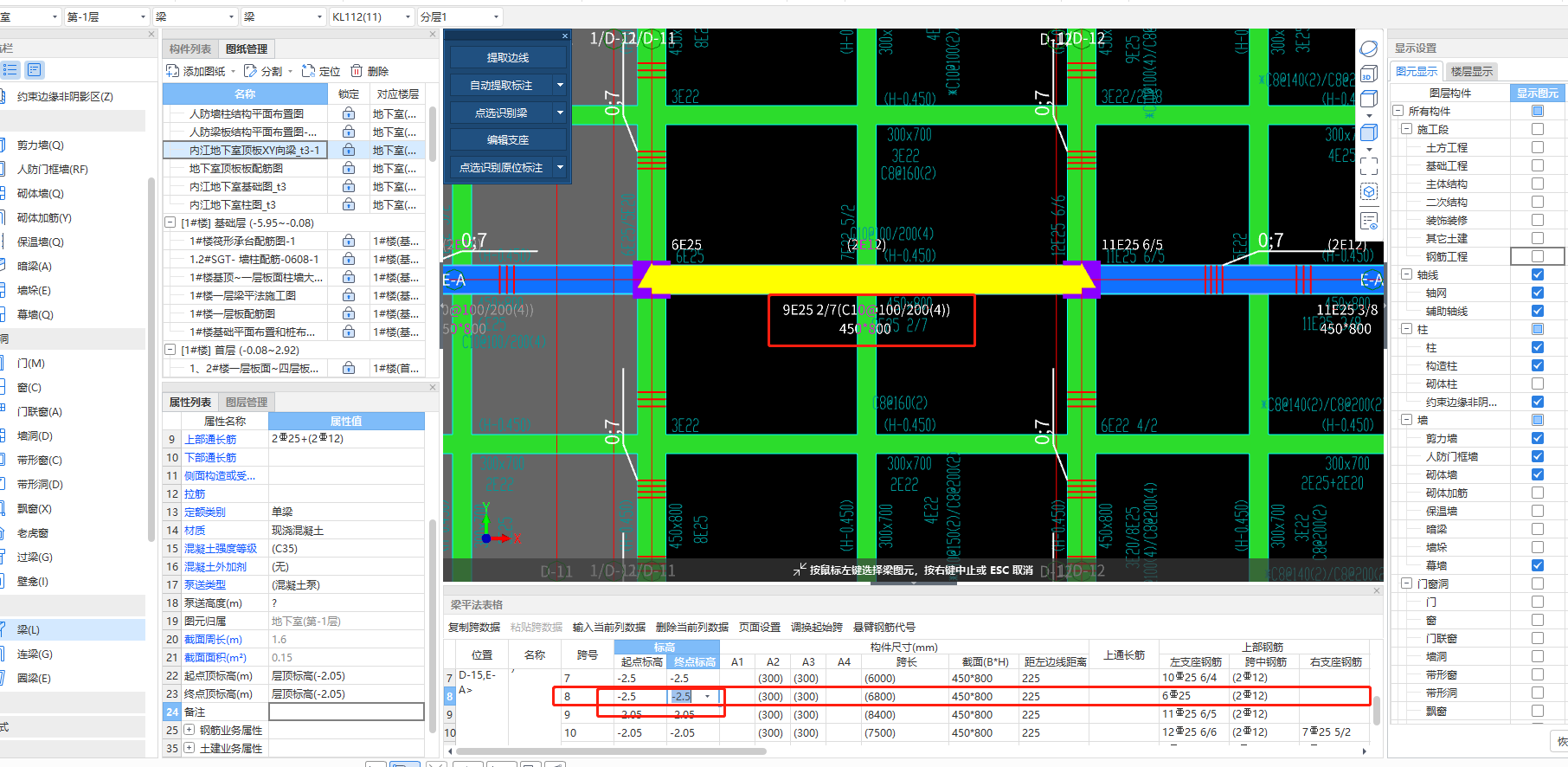The height and width of the screenshot is (767, 1568).
Task: Open the 点选识别梁 dropdown arrow
Action: [x=560, y=113]
